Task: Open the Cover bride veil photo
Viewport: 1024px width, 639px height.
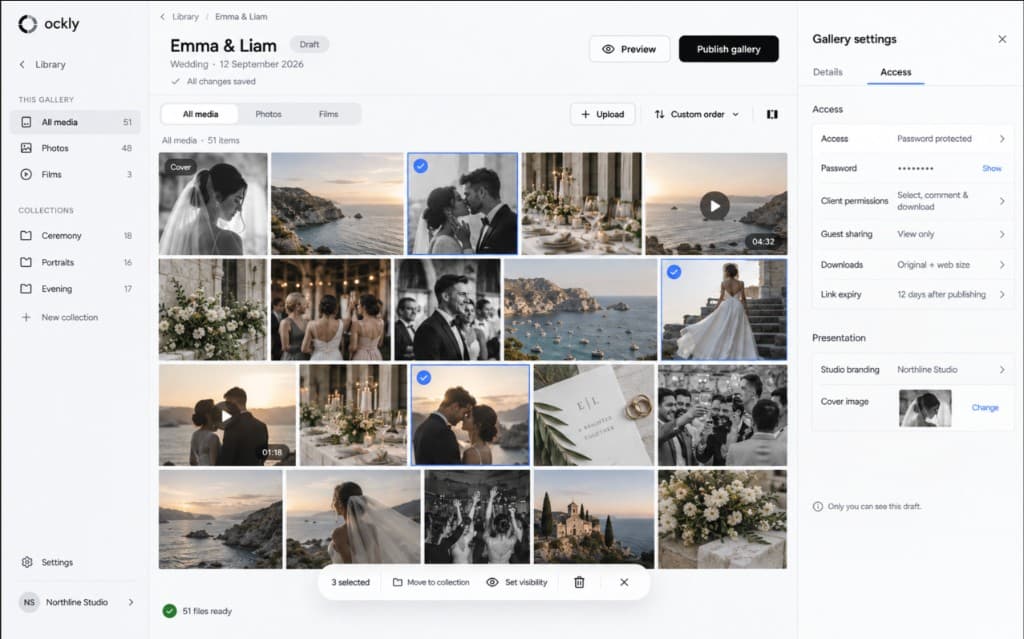Action: 213,204
